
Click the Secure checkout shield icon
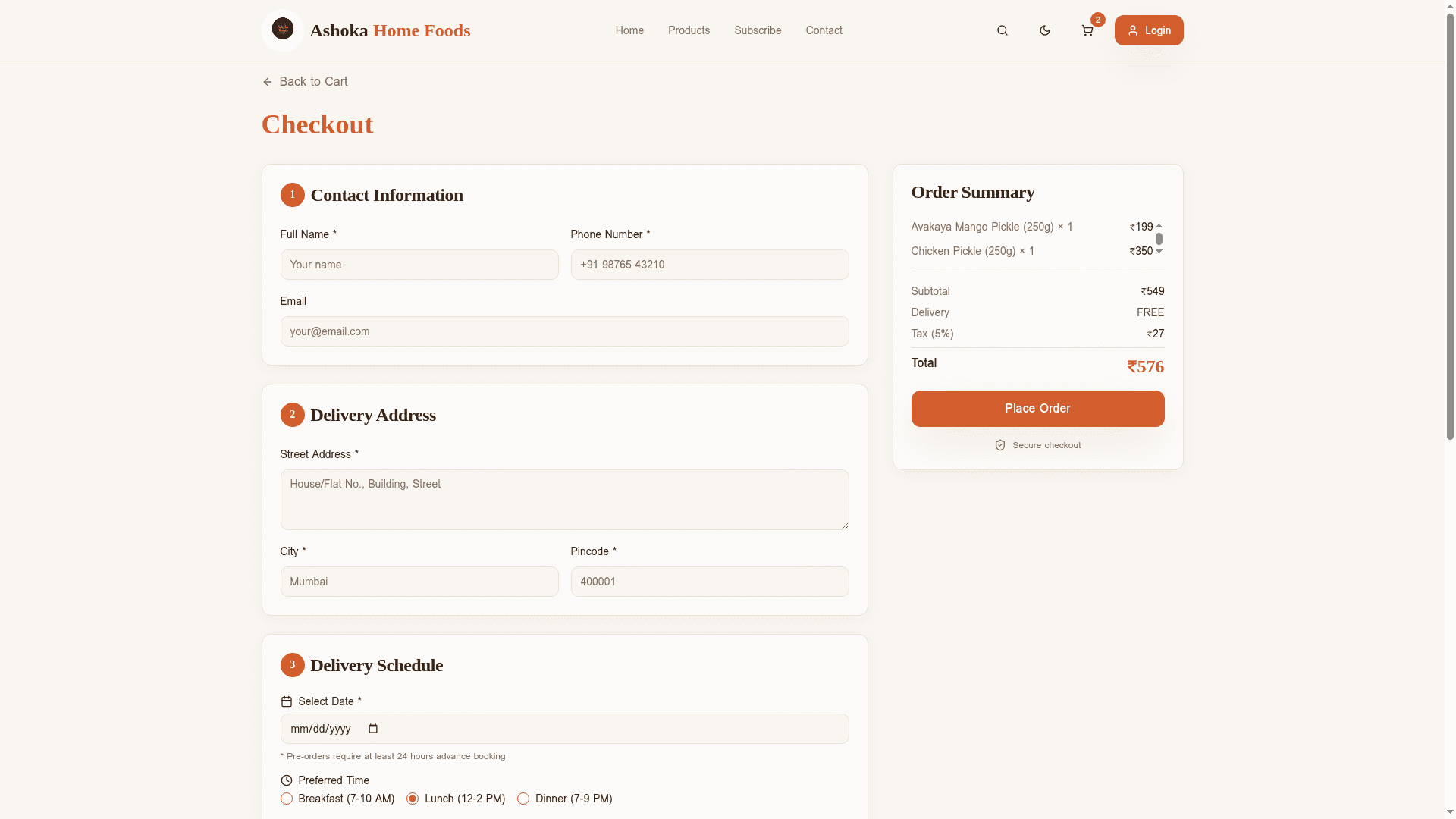coord(1000,445)
